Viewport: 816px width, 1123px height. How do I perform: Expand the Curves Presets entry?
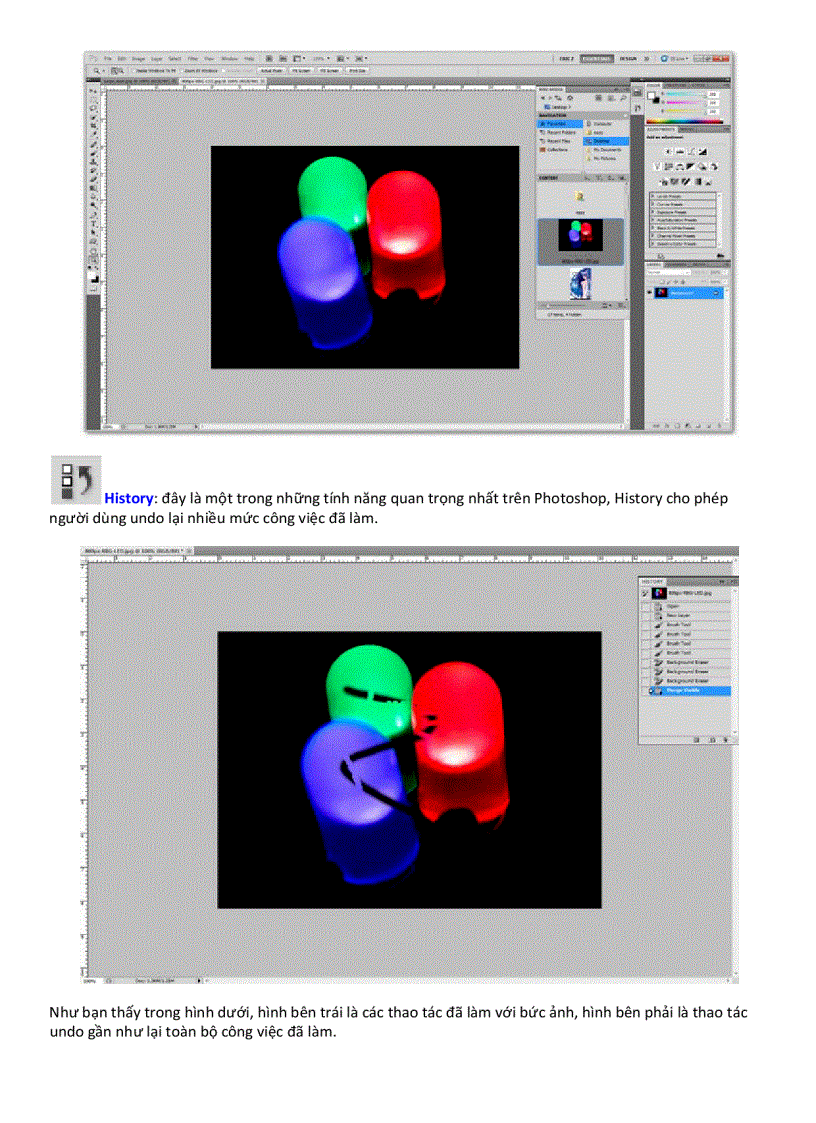click(652, 204)
